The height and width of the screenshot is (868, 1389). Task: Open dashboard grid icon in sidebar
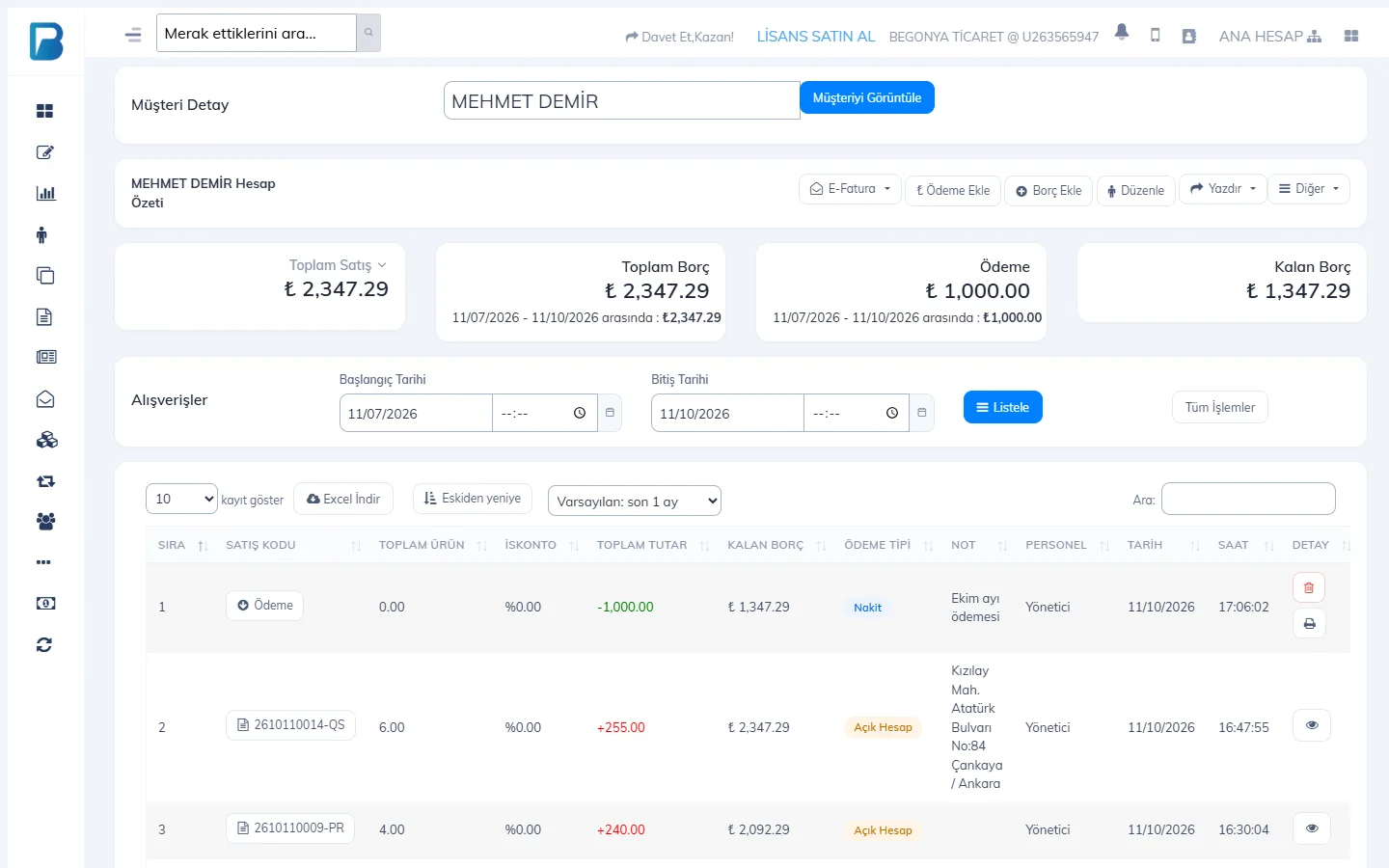pyautogui.click(x=45, y=111)
